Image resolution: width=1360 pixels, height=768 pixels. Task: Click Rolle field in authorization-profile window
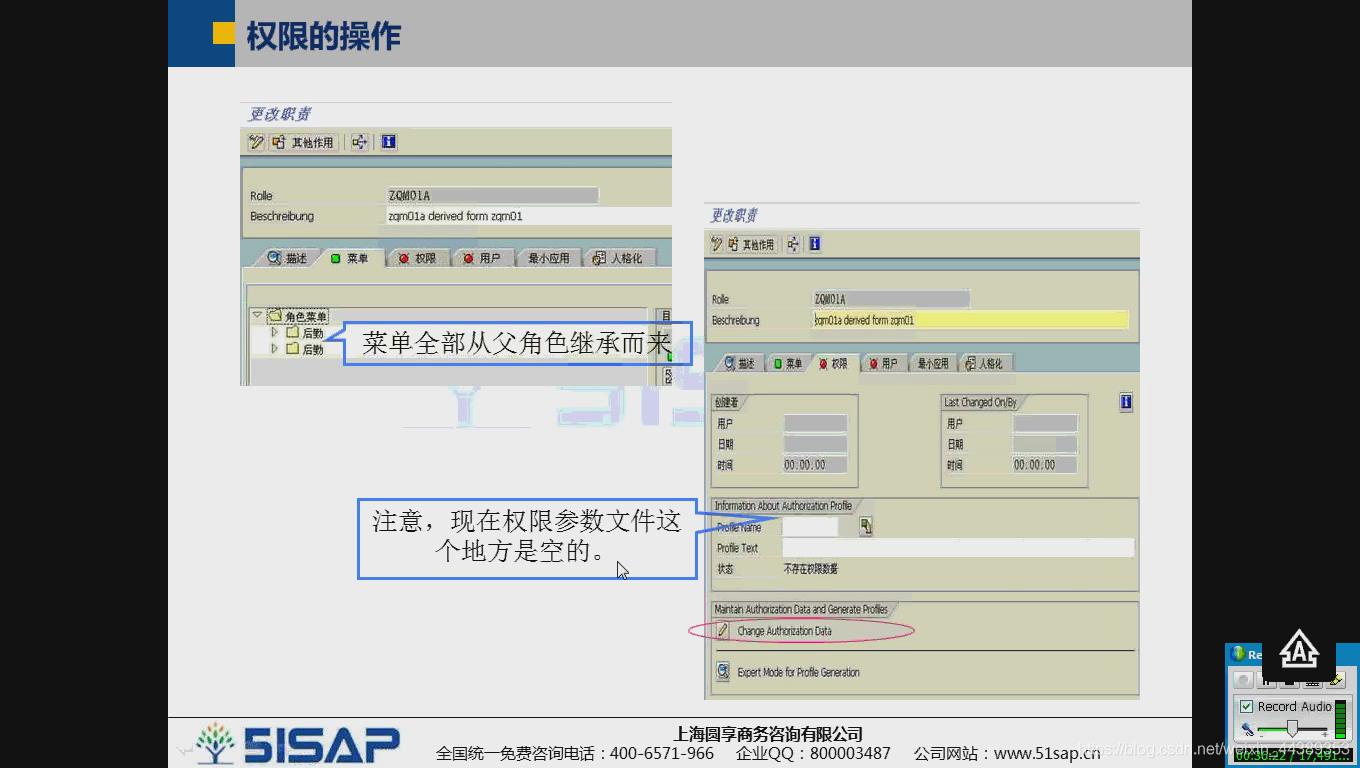891,299
